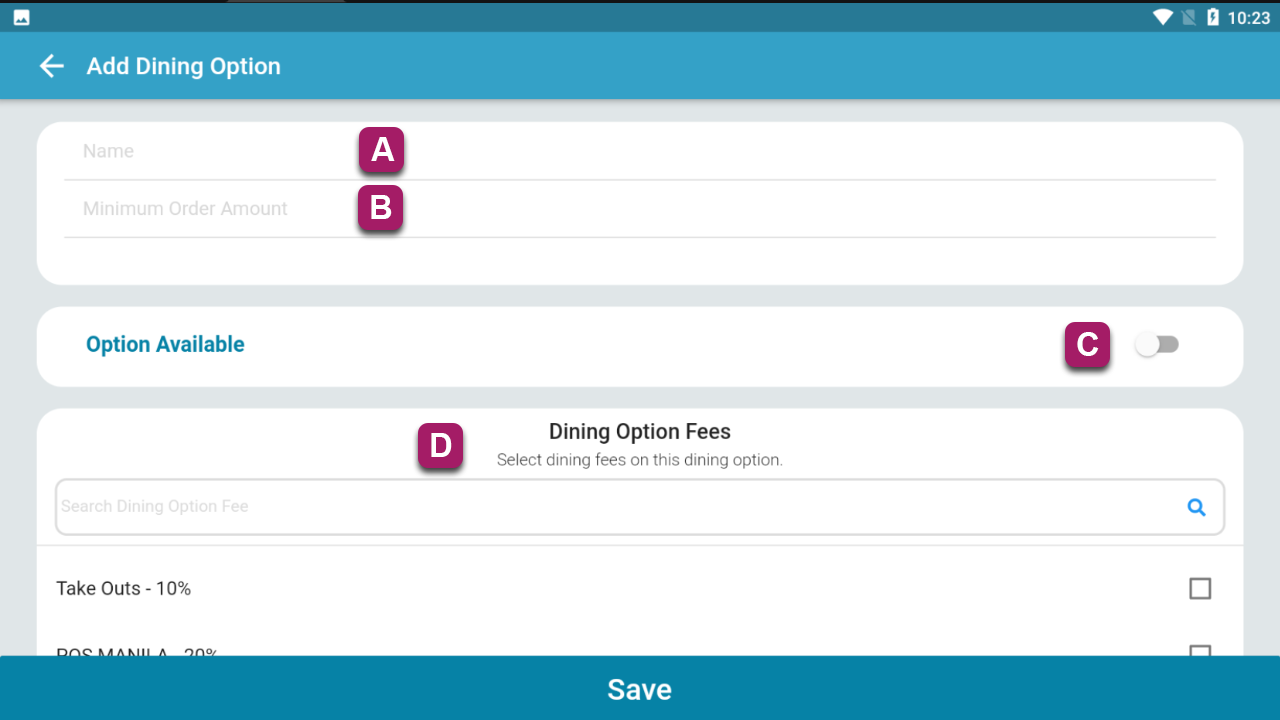Enable the Option Available switch

1157,345
